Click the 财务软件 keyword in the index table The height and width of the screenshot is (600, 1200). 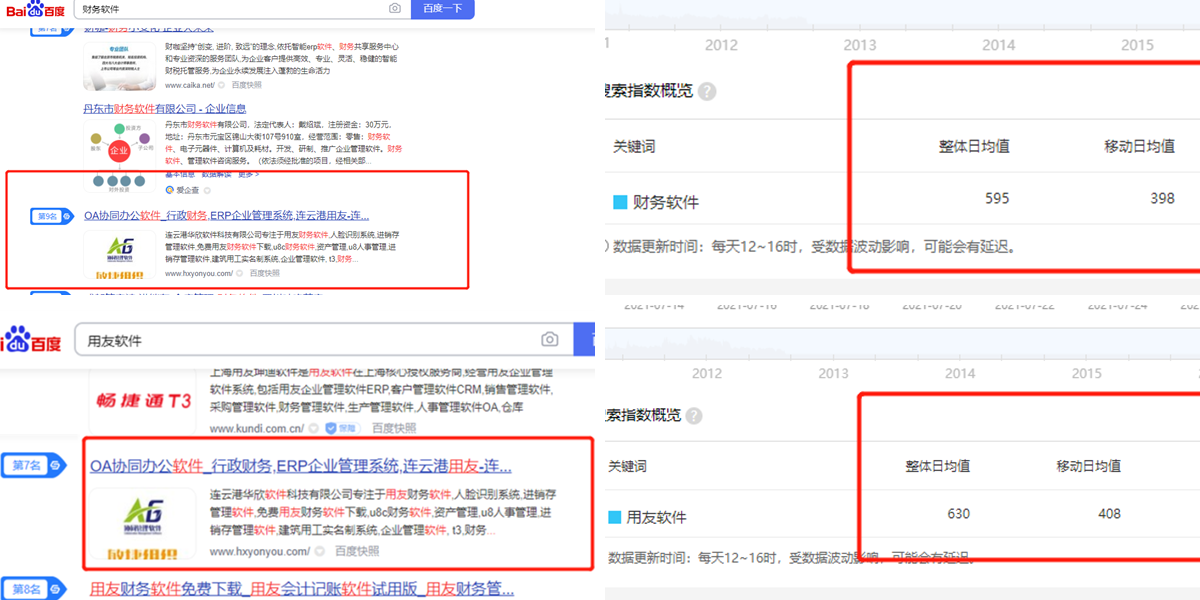coord(667,201)
